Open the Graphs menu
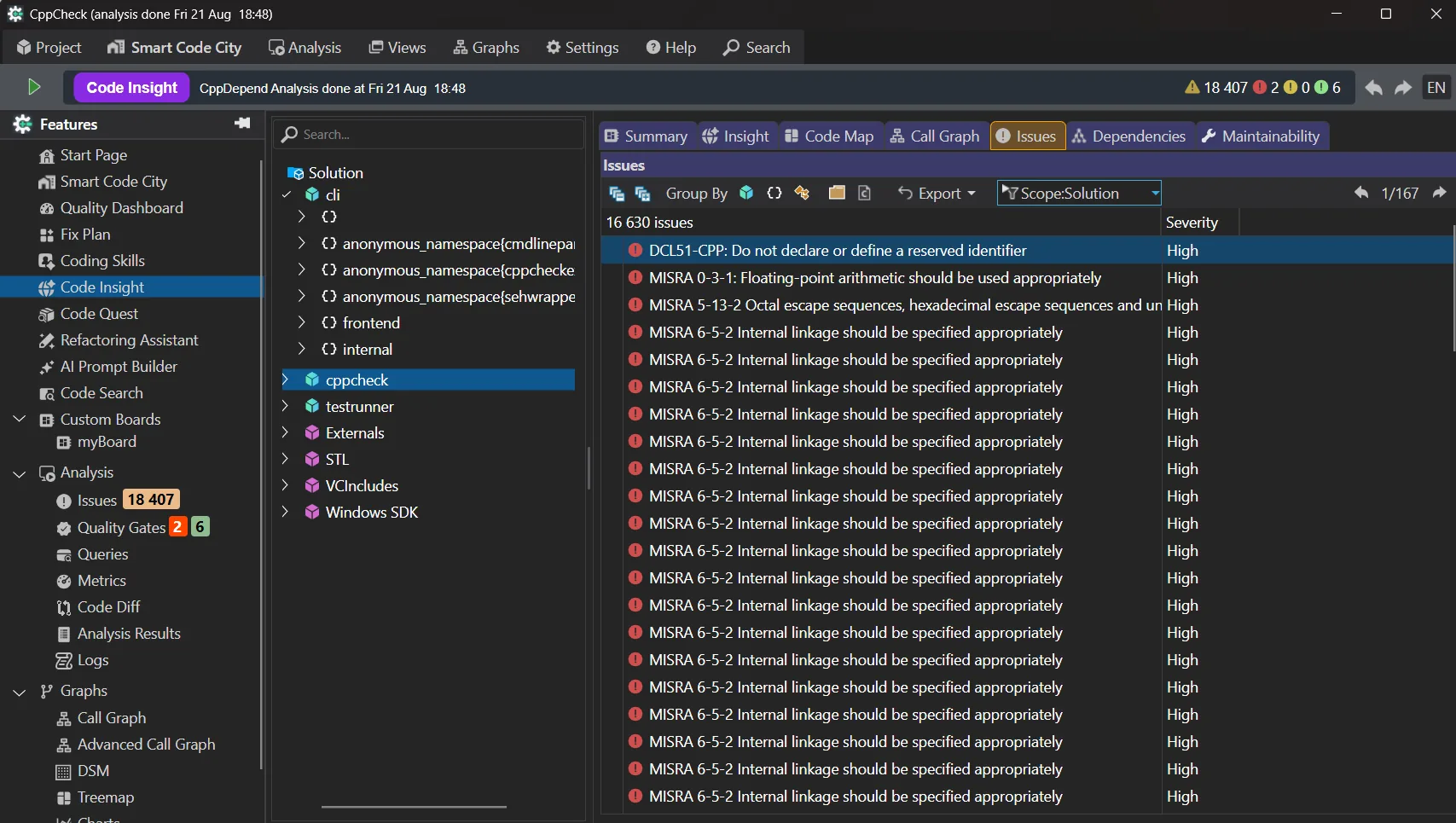1456x823 pixels. coord(486,48)
